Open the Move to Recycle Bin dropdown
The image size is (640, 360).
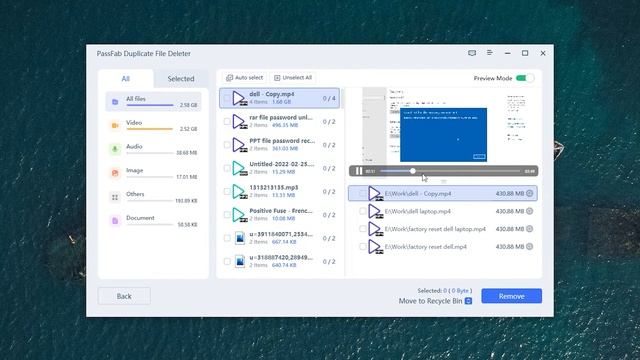click(x=469, y=301)
